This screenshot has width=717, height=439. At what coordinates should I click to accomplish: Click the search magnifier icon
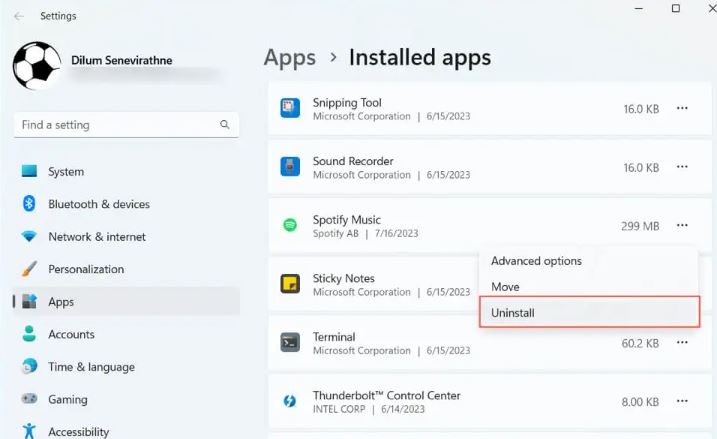tap(225, 124)
